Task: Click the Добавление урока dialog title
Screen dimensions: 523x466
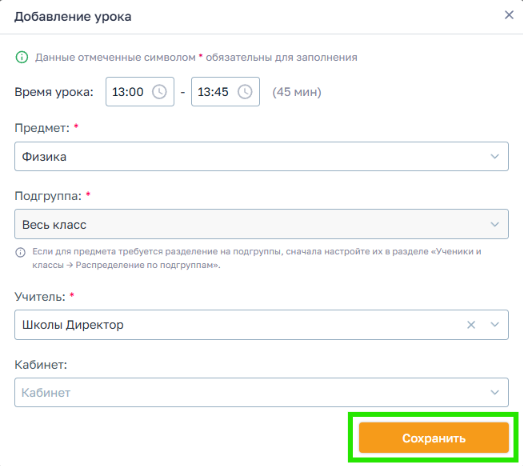Action: (x=73, y=16)
